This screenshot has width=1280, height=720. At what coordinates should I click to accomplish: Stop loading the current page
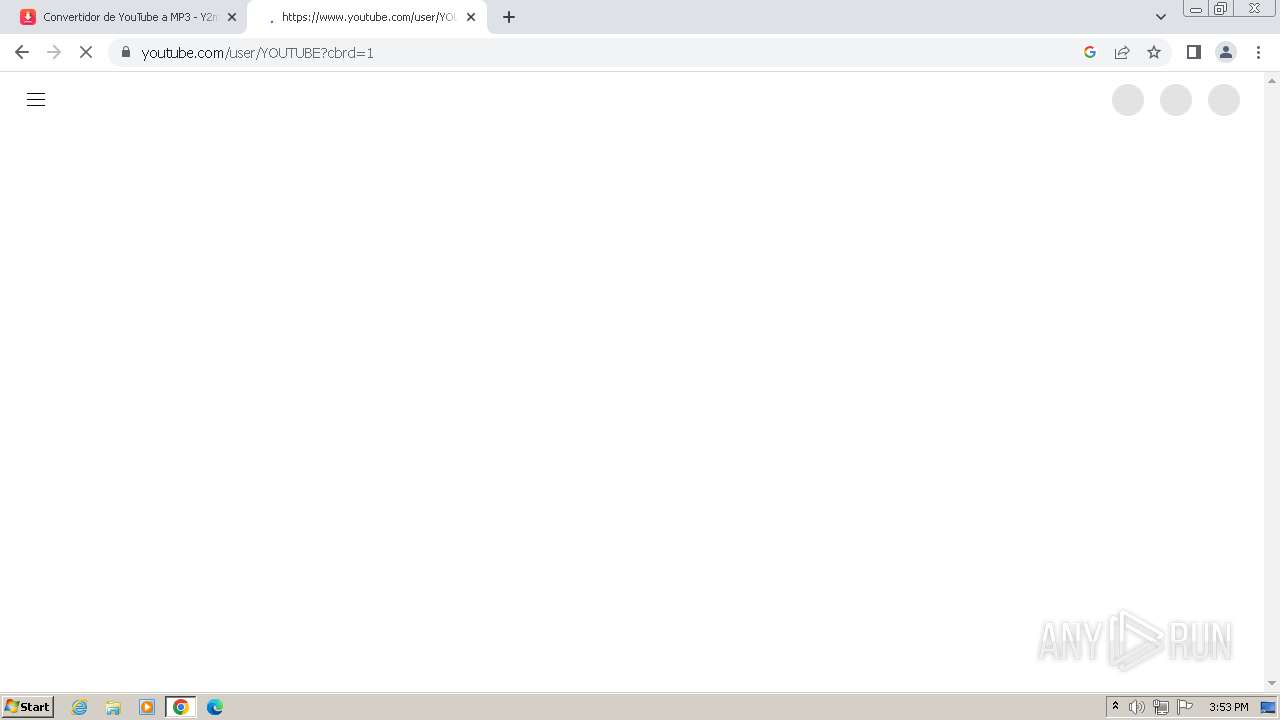pyautogui.click(x=86, y=52)
